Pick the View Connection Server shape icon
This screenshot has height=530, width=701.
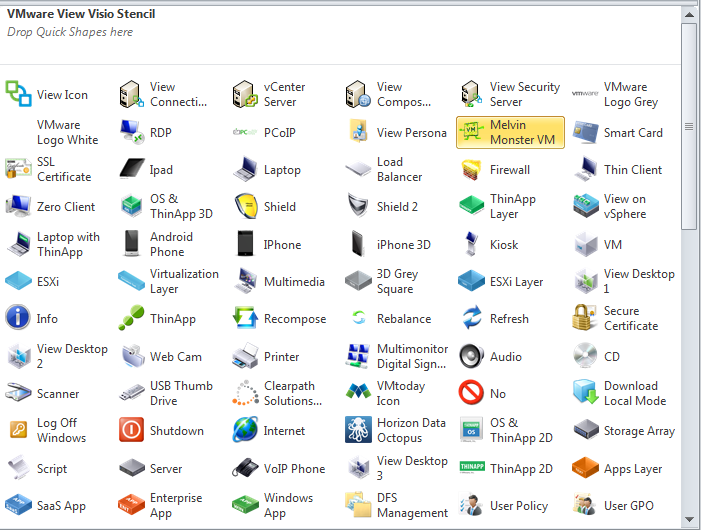point(131,94)
